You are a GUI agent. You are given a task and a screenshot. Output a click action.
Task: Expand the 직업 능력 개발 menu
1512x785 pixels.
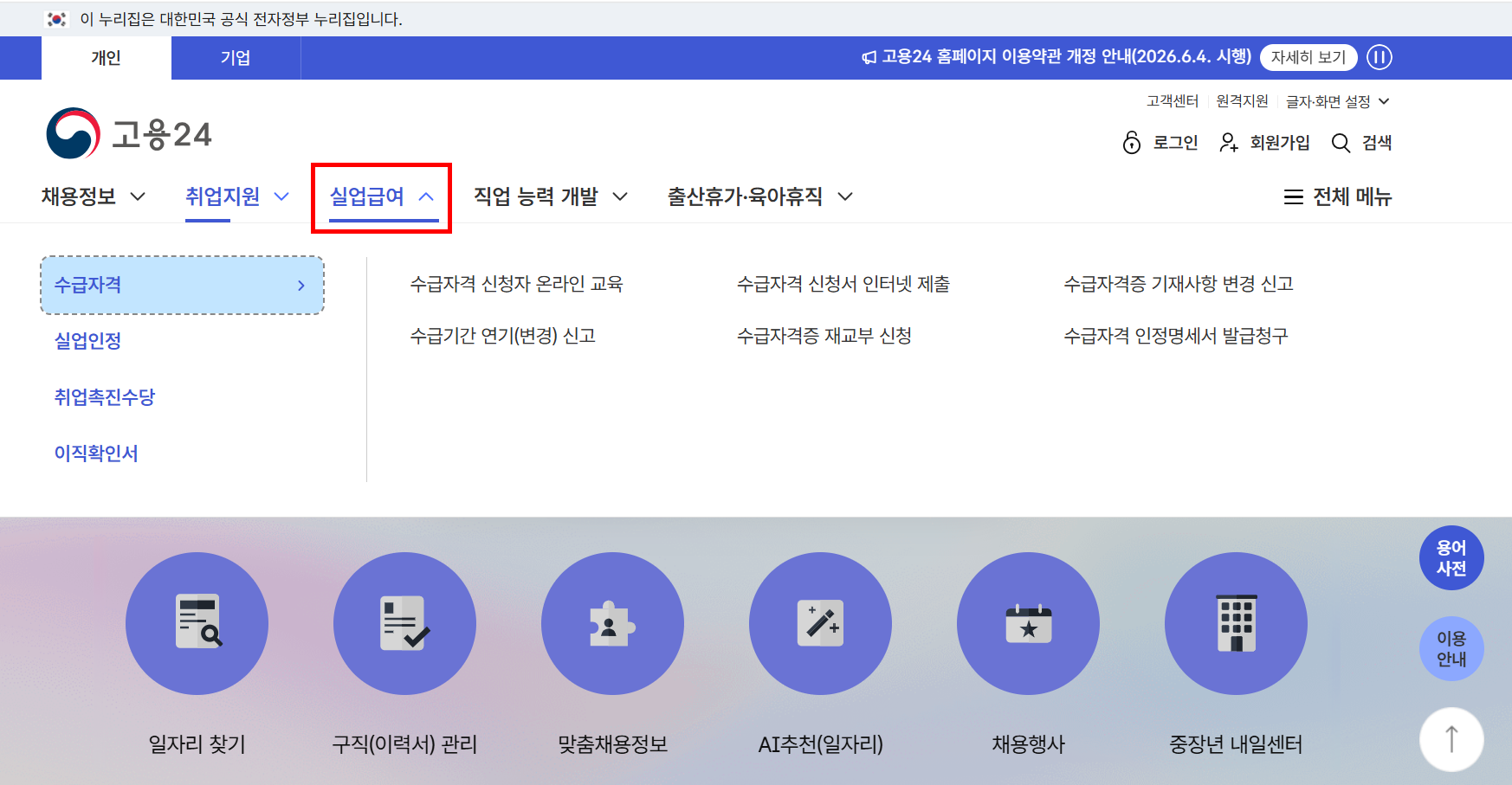(x=551, y=196)
